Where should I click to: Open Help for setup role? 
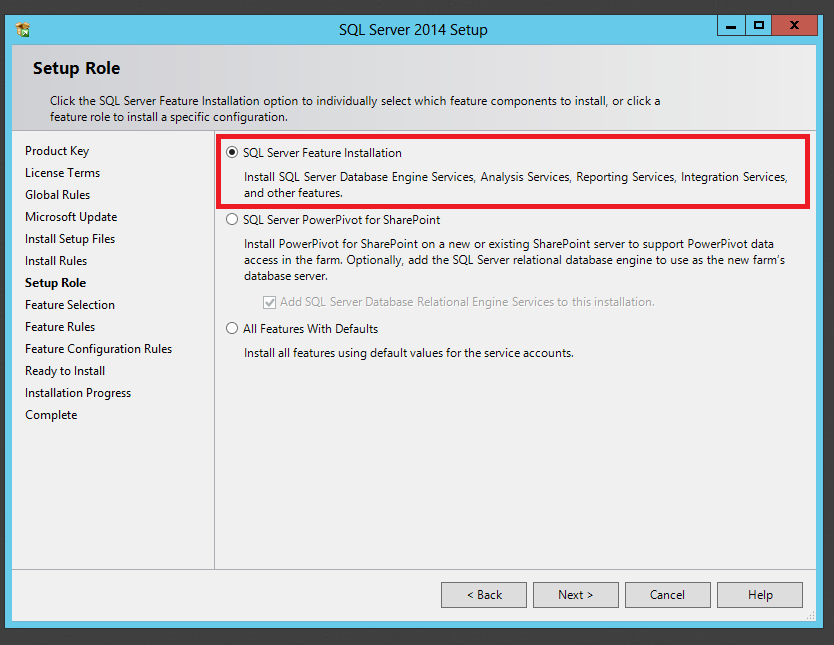click(759, 595)
